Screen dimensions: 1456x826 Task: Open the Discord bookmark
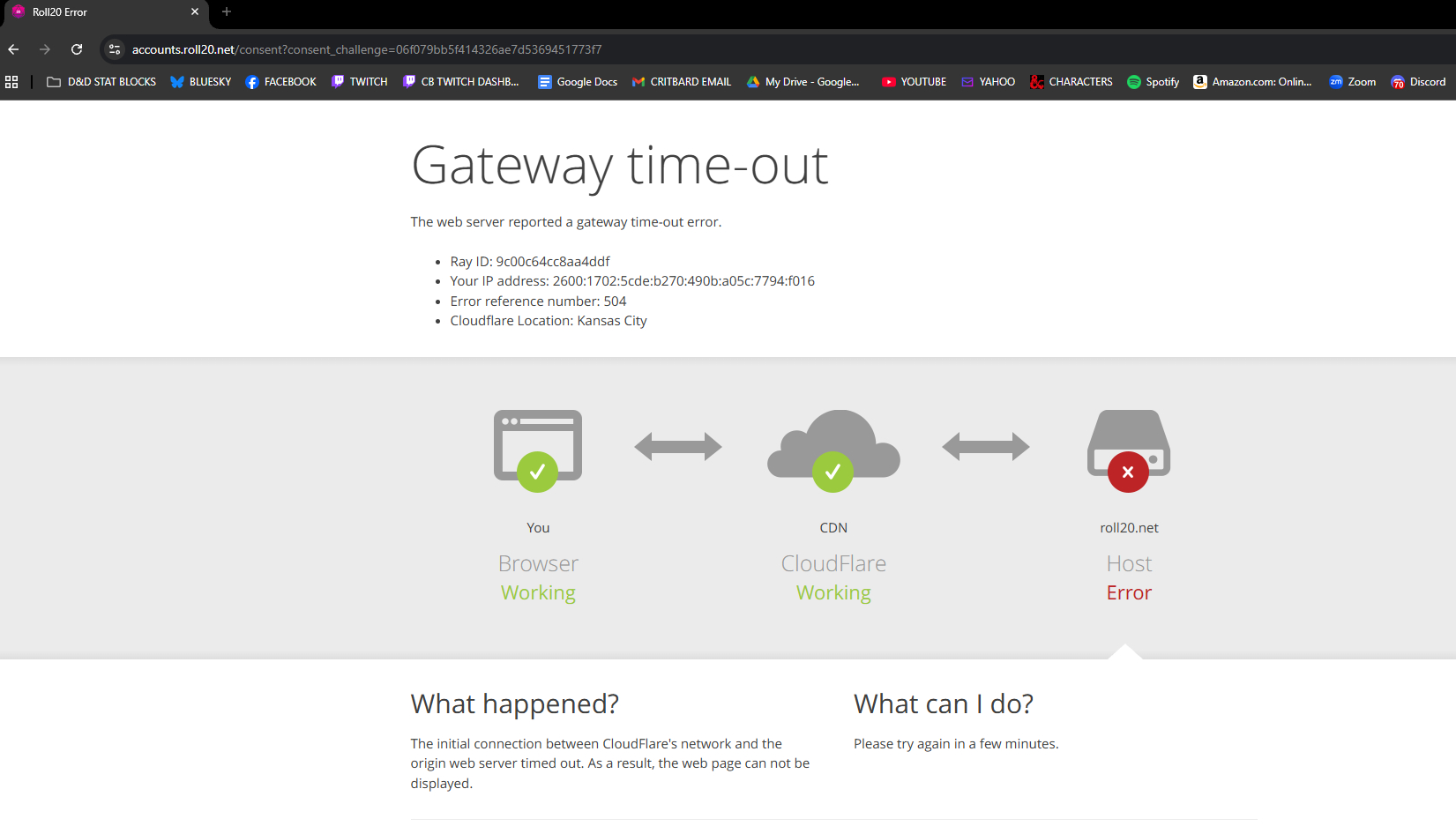(1418, 82)
